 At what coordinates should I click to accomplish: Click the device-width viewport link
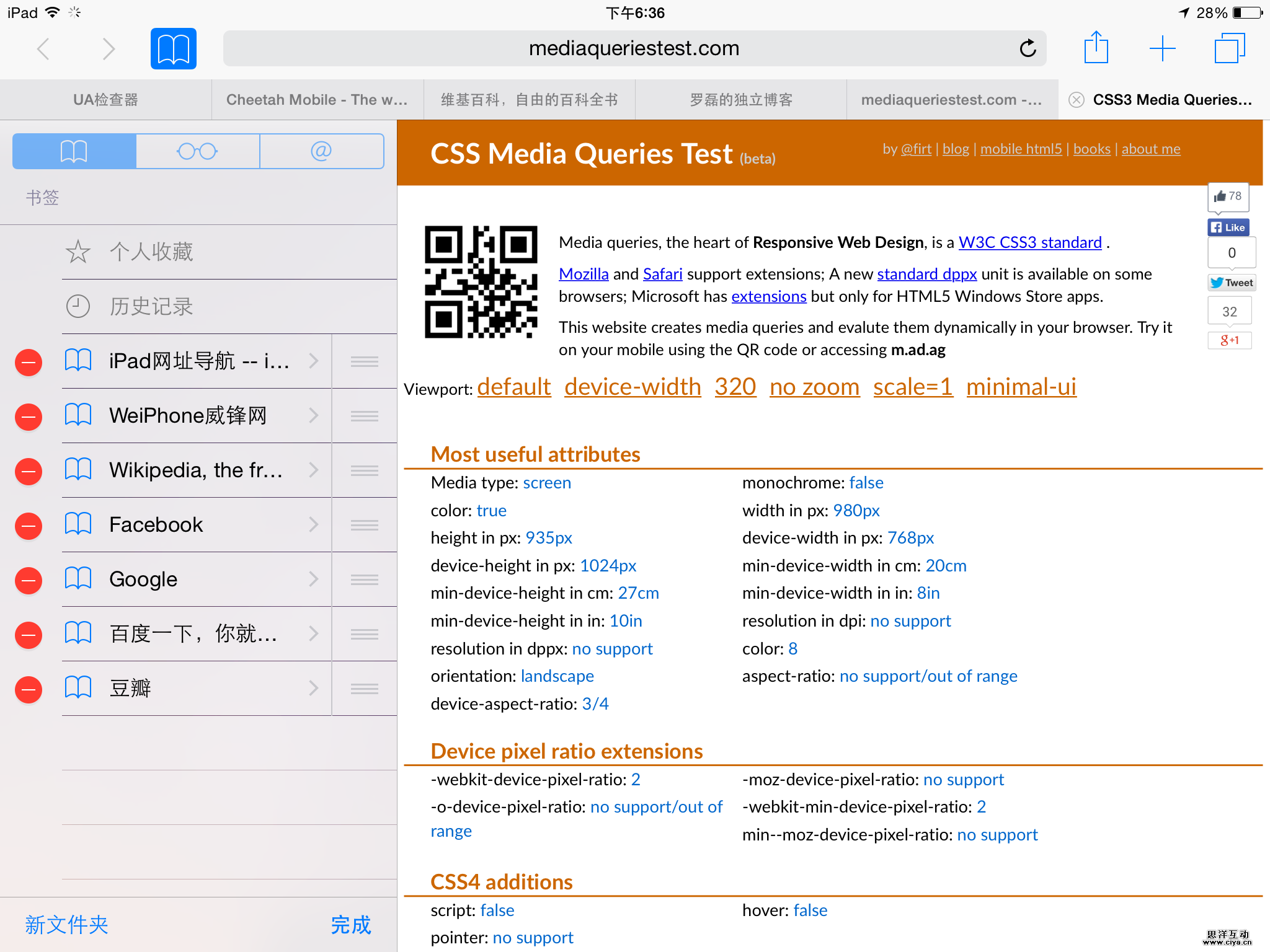(x=633, y=387)
